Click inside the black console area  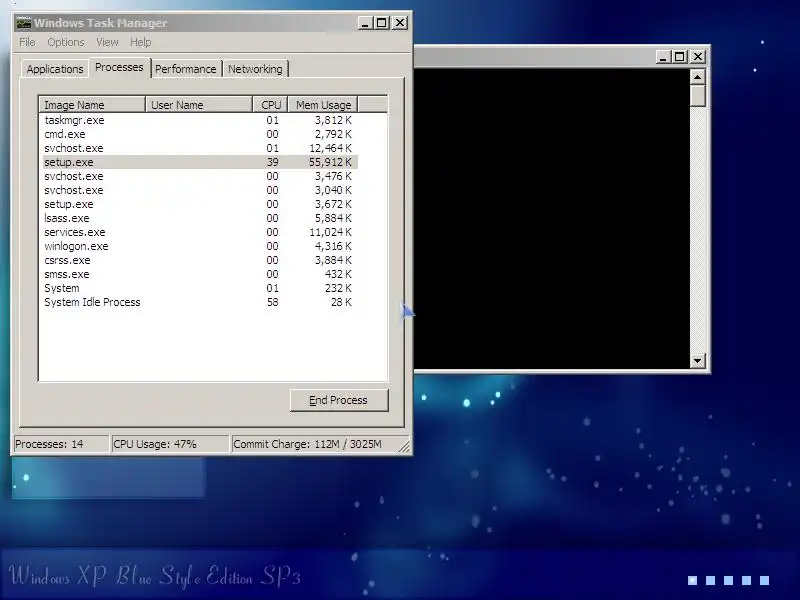click(x=551, y=219)
